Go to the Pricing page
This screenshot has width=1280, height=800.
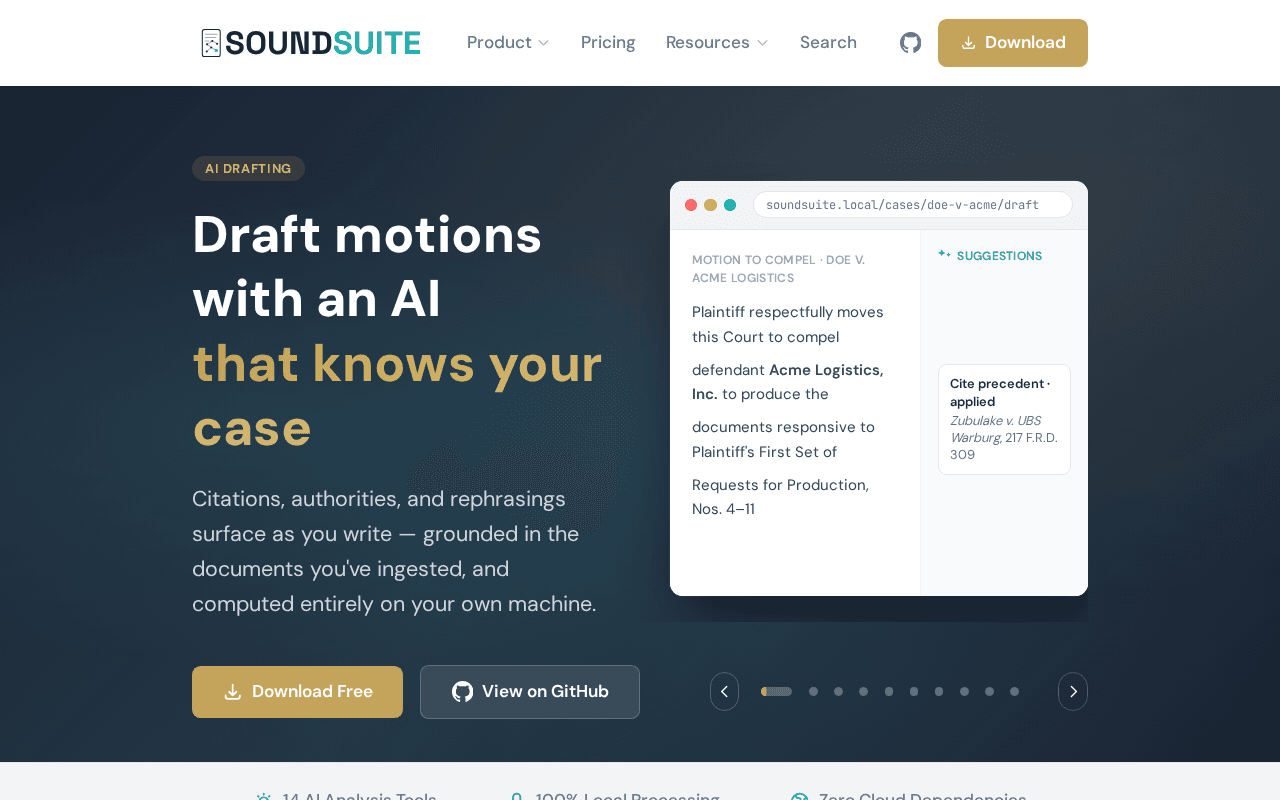point(608,43)
